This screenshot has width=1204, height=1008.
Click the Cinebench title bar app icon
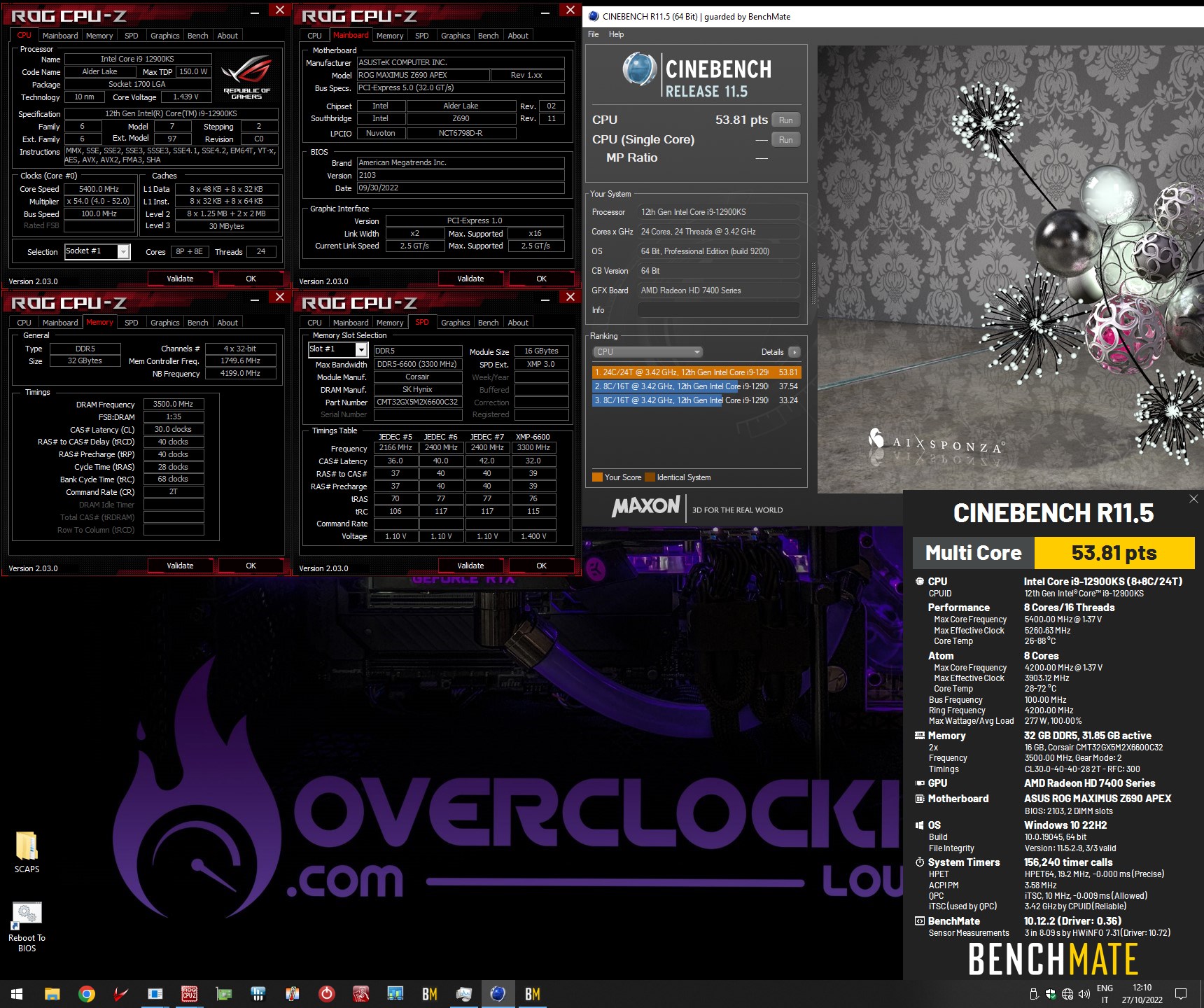594,16
